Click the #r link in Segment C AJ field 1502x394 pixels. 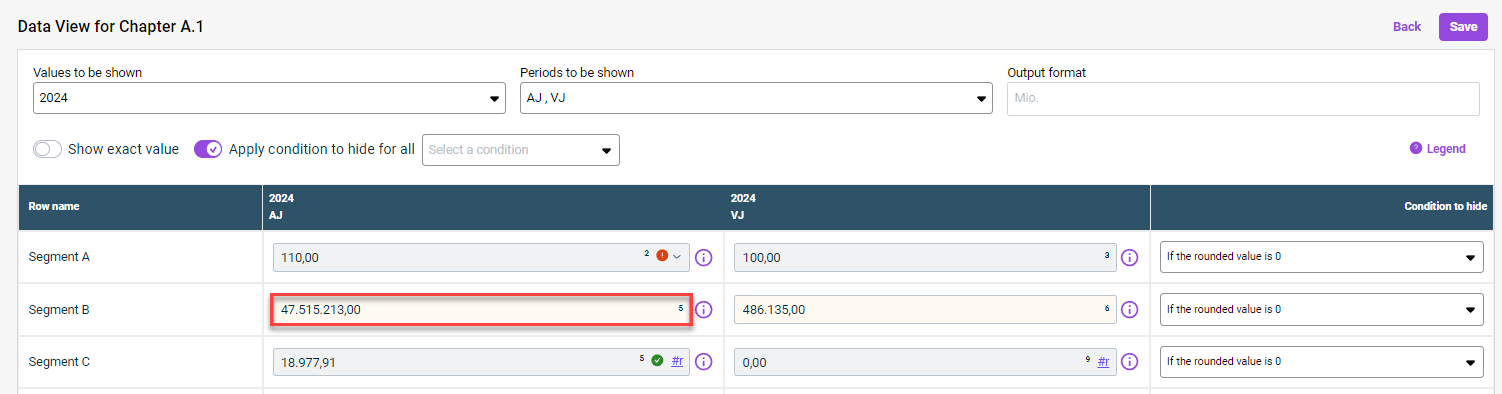677,361
